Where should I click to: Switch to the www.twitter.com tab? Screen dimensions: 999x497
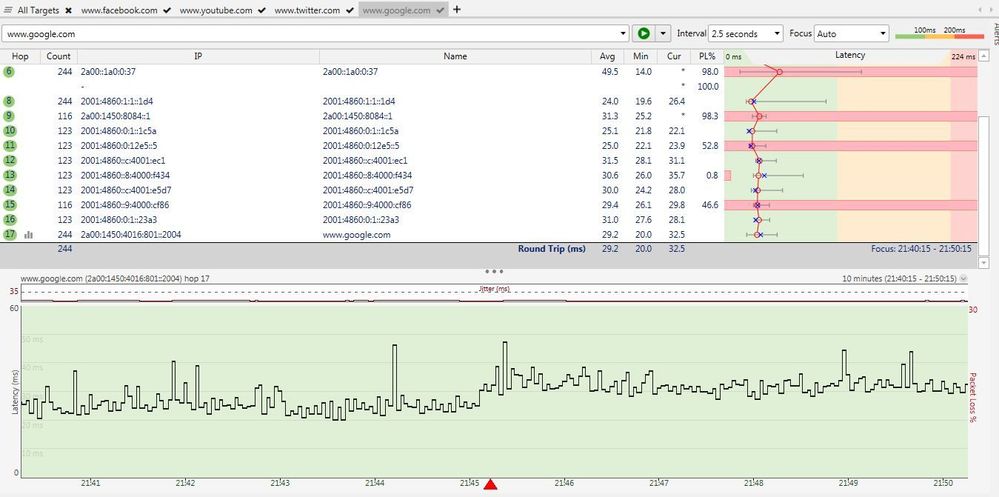click(307, 10)
